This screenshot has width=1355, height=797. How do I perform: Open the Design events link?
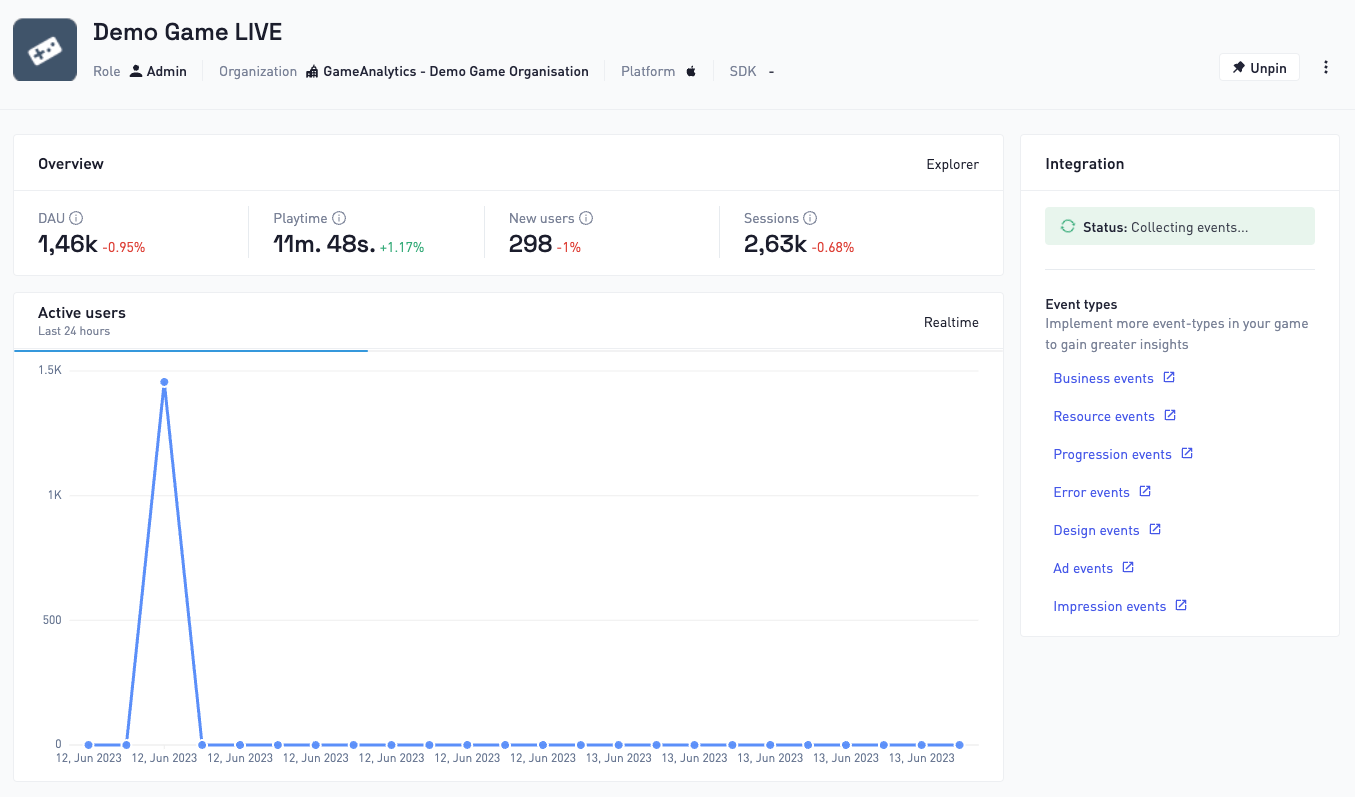(x=1096, y=530)
